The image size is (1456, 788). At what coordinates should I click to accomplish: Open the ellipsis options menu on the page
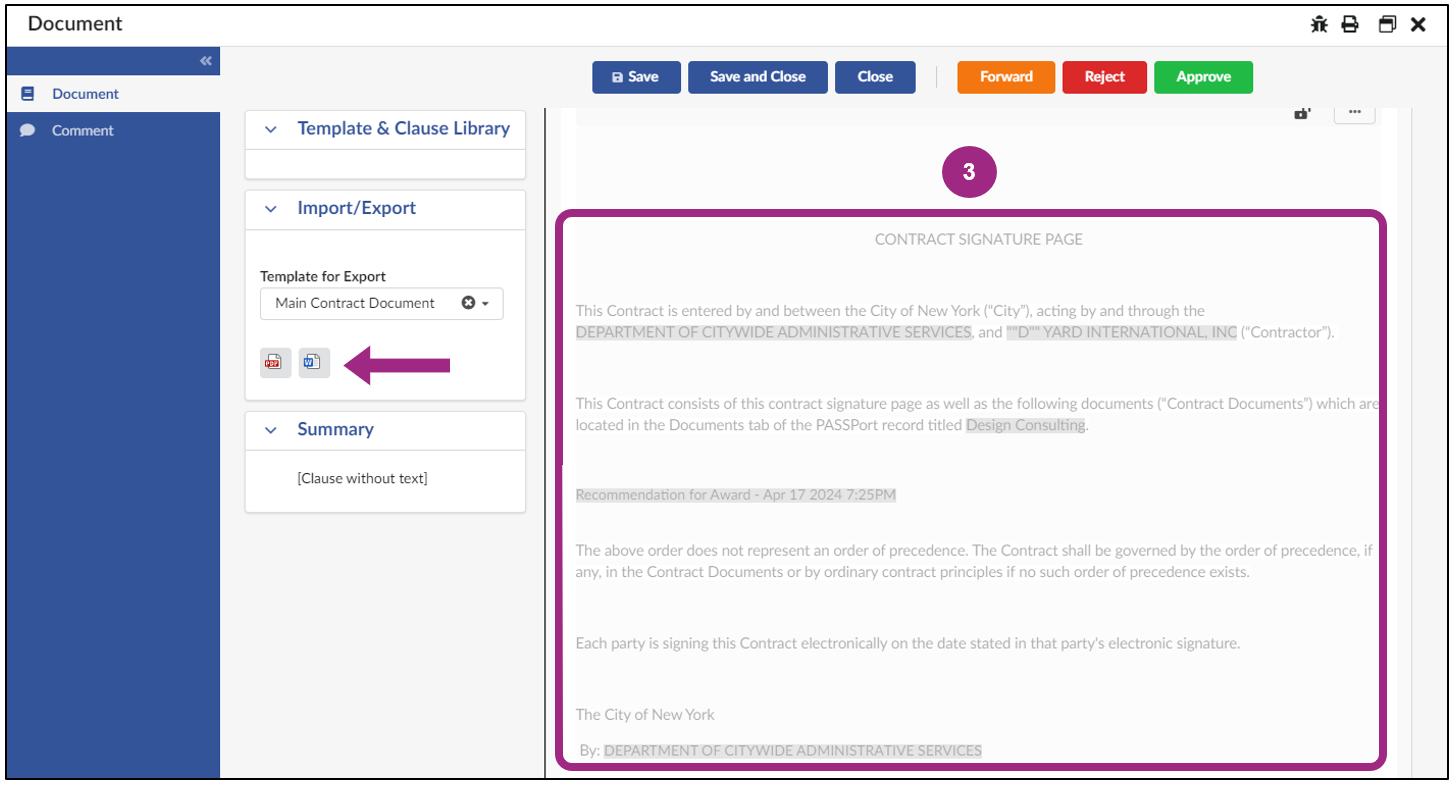tap(1355, 113)
